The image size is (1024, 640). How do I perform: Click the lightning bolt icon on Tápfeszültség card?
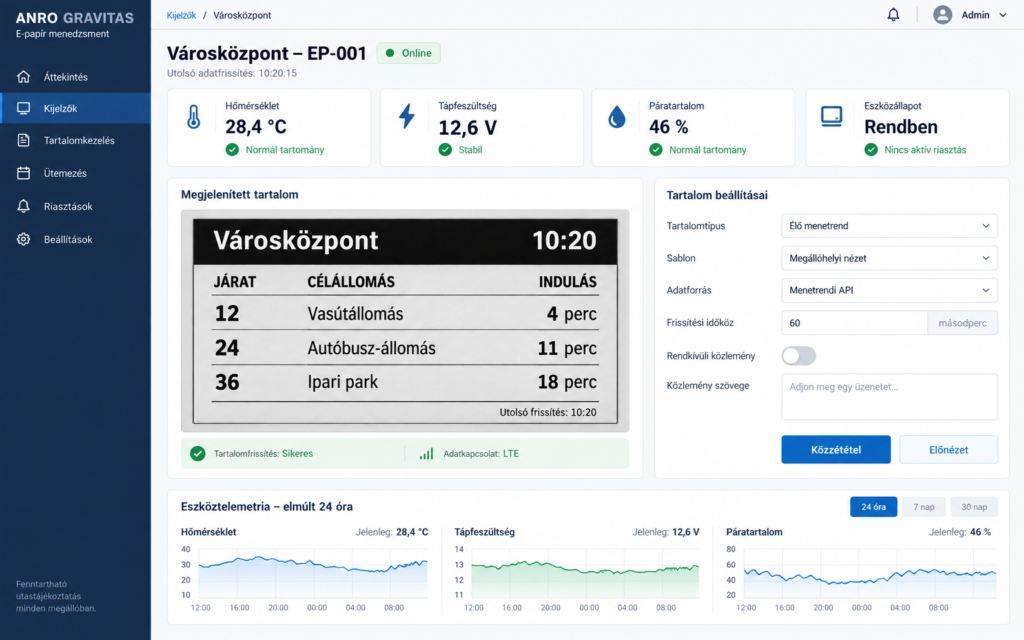[x=407, y=116]
